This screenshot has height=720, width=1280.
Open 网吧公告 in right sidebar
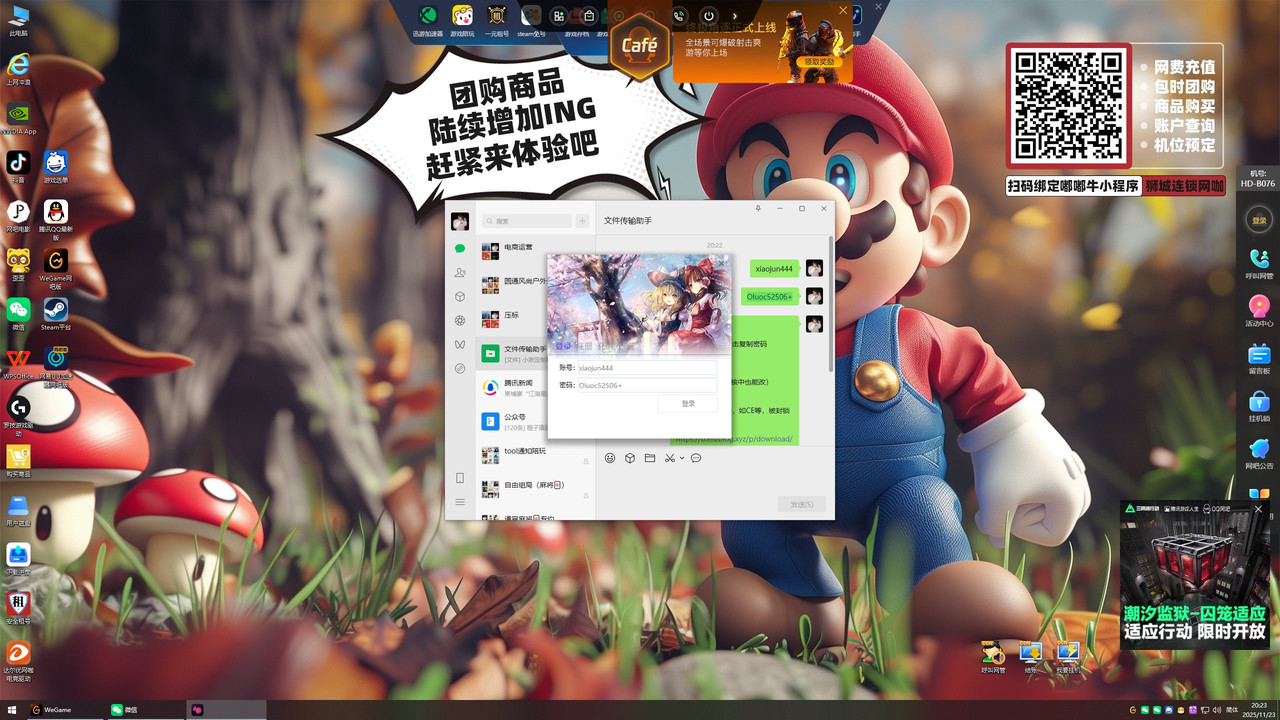tap(1259, 455)
